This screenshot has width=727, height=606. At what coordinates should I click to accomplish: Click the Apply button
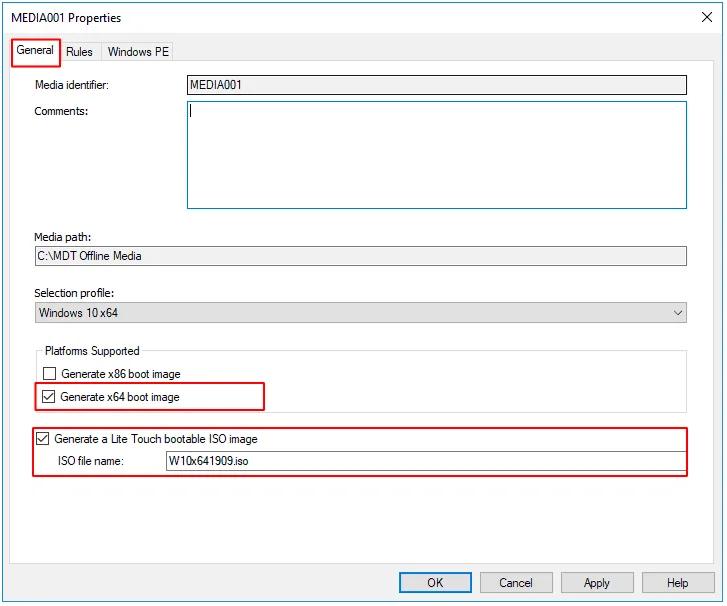pos(597,583)
